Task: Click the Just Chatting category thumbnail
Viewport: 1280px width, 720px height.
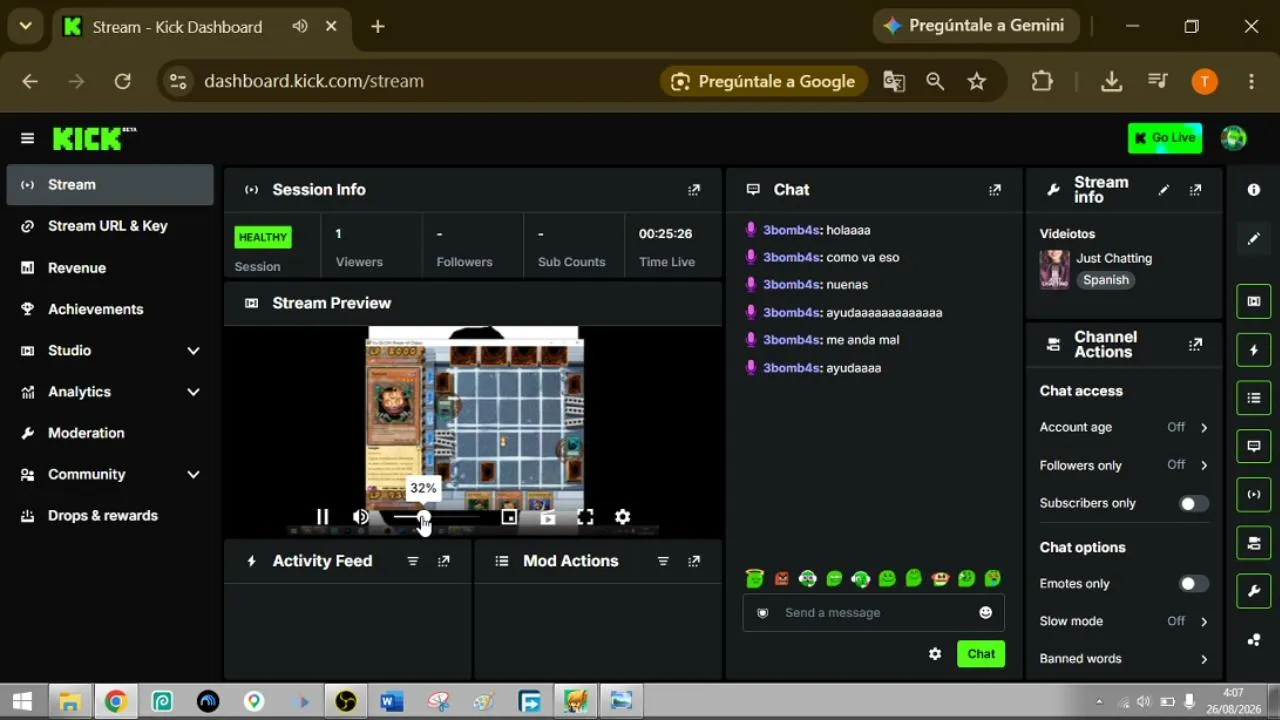Action: coord(1055,269)
